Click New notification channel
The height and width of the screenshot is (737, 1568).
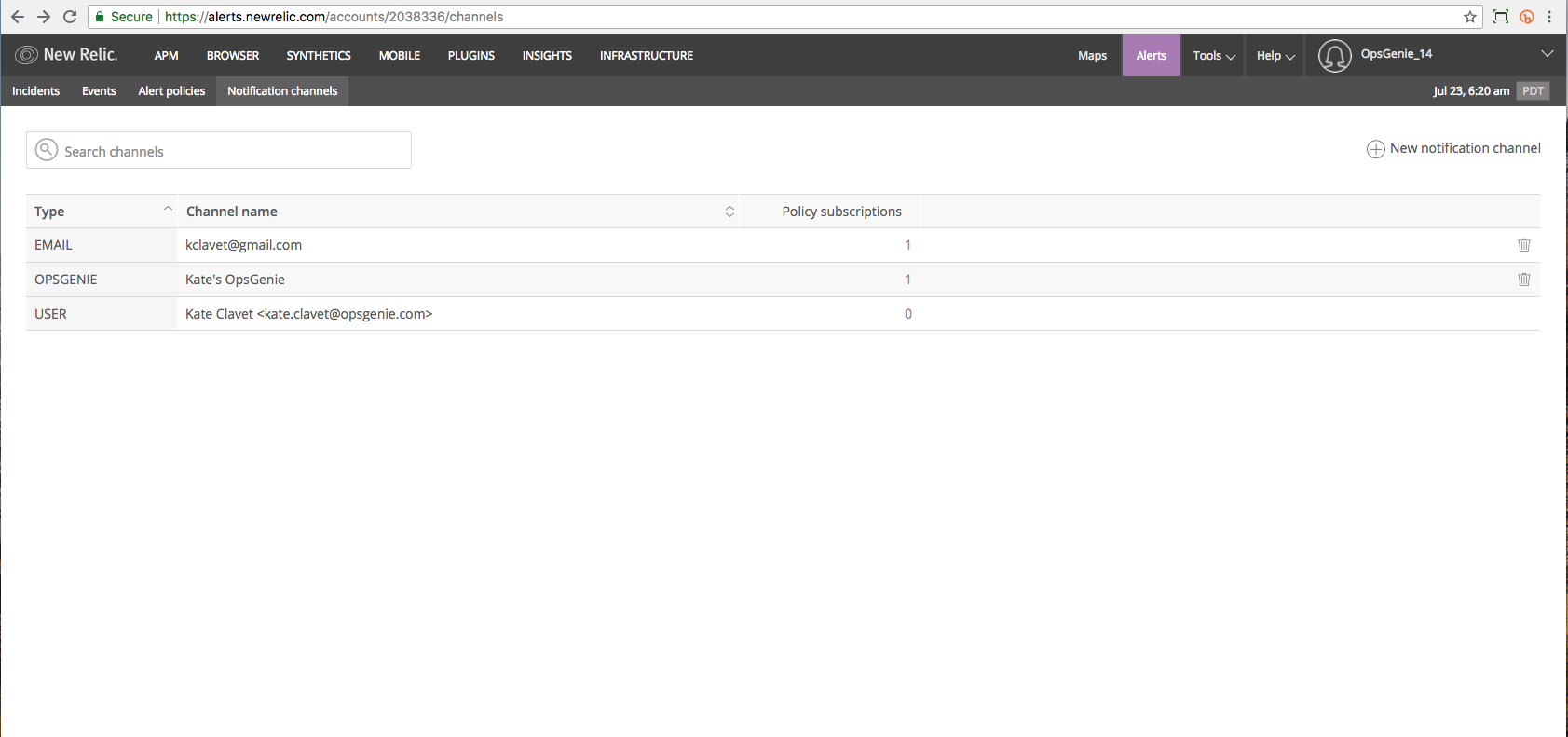(x=1453, y=149)
